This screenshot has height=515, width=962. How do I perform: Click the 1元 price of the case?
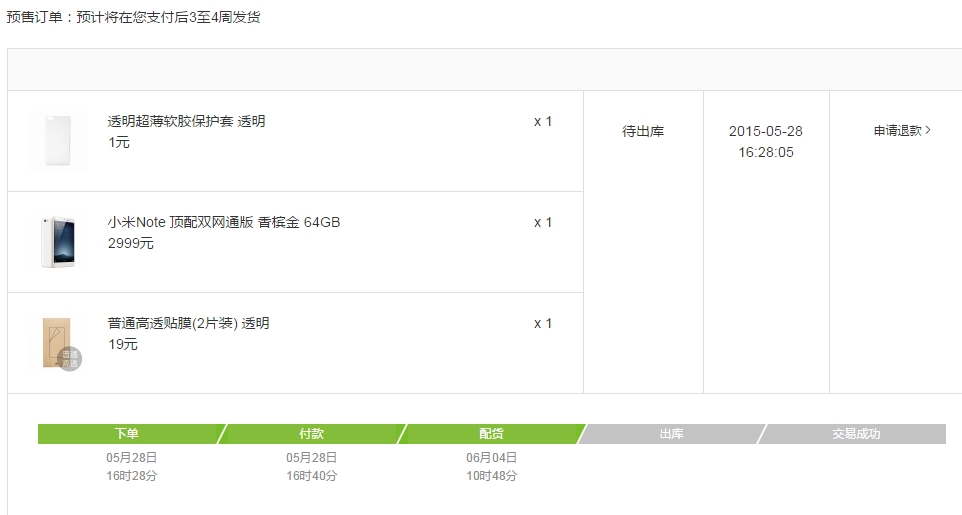coord(119,142)
